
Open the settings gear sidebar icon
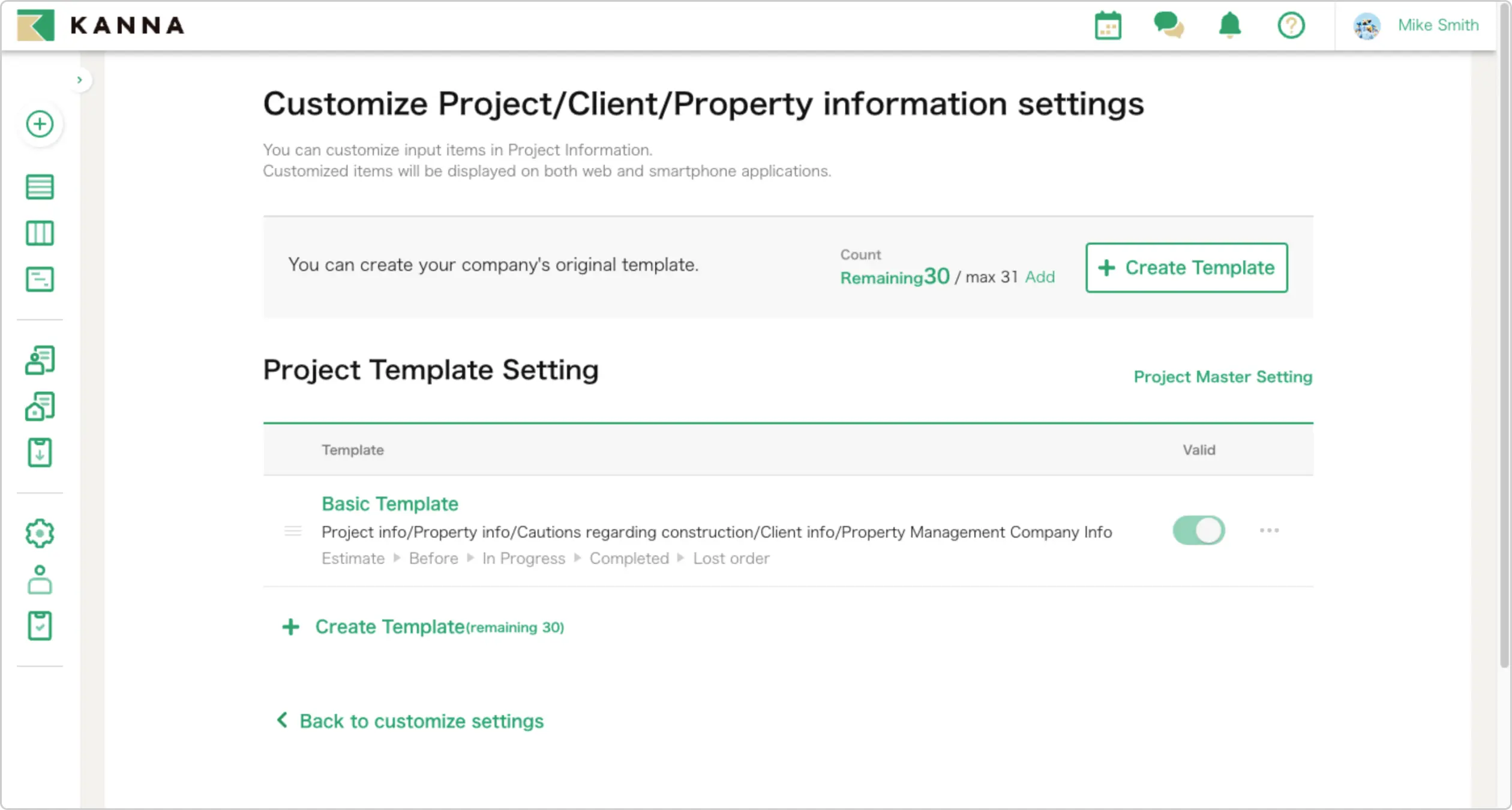(x=40, y=533)
